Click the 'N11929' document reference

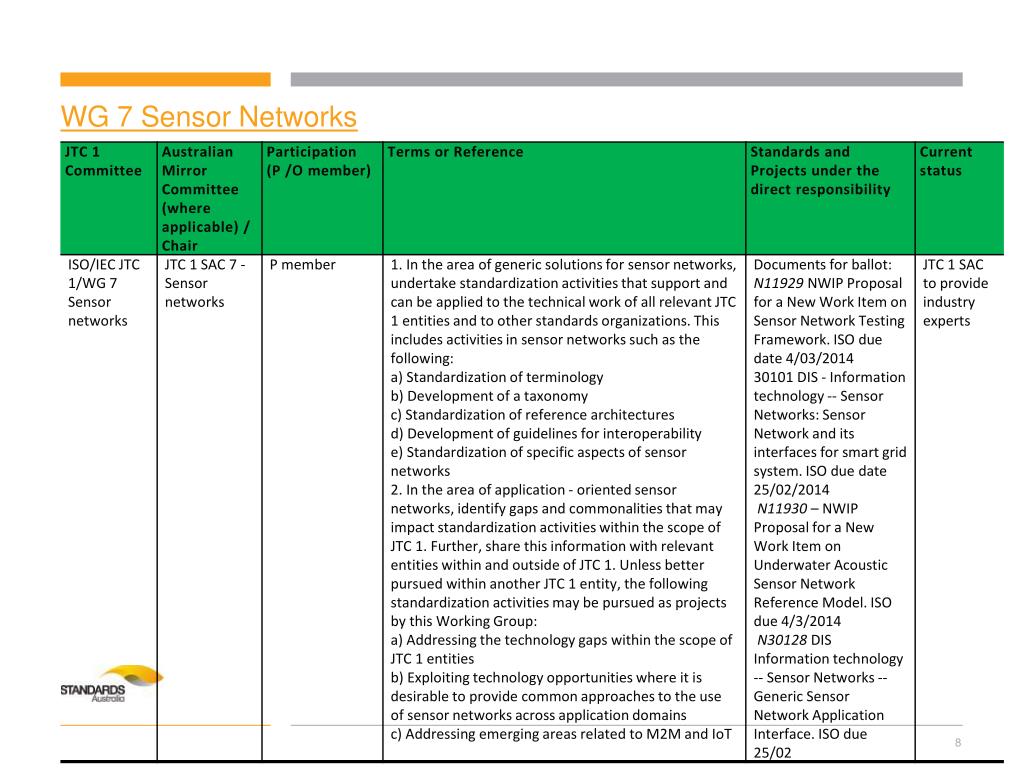point(778,283)
